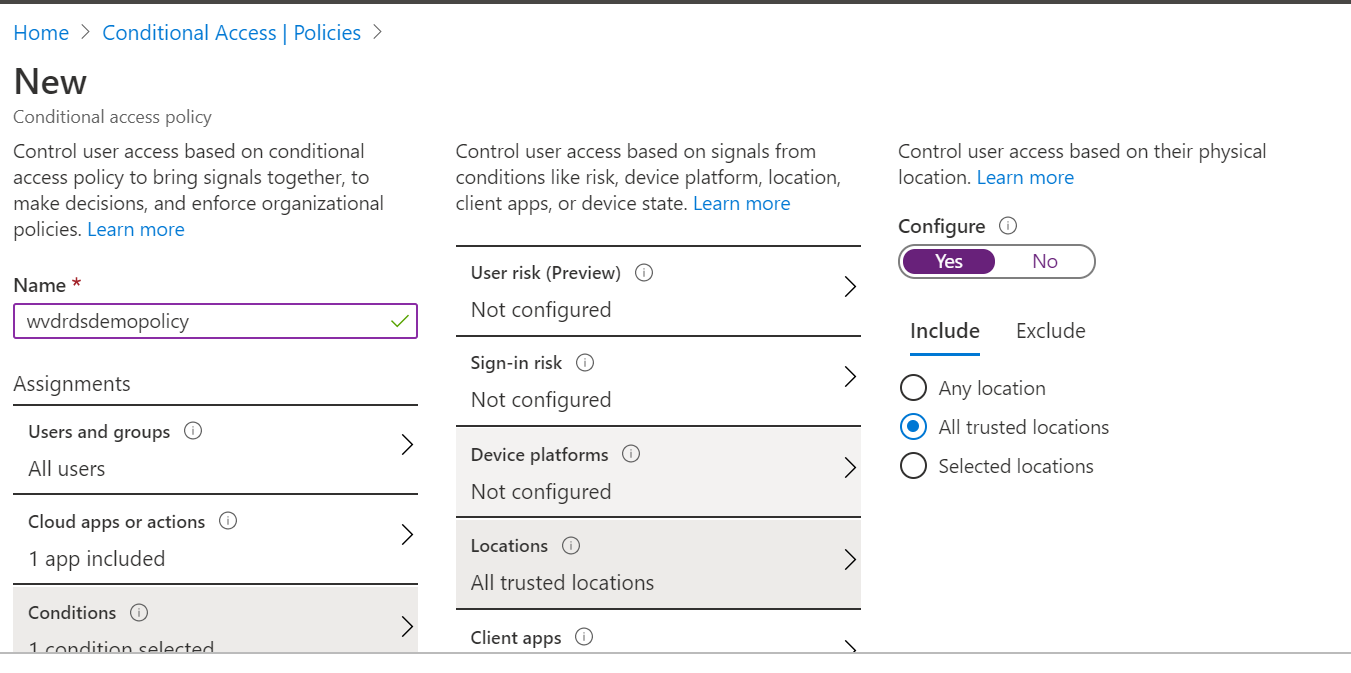Click info icon beside Cloud apps or actions
The image size is (1351, 673).
(x=228, y=521)
